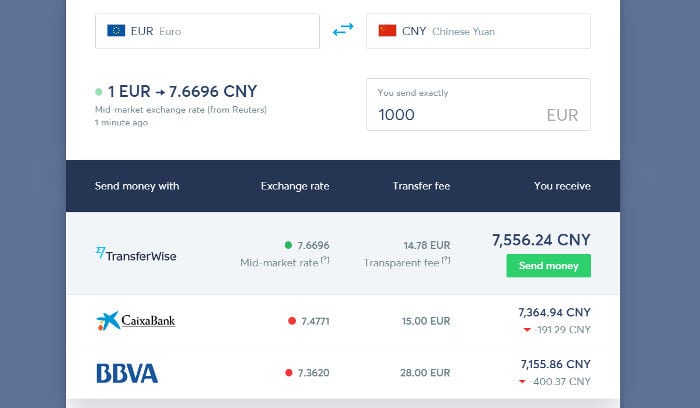700x408 pixels.
Task: Click the red dot beside 7.4771 rate
Action: pyautogui.click(x=292, y=321)
